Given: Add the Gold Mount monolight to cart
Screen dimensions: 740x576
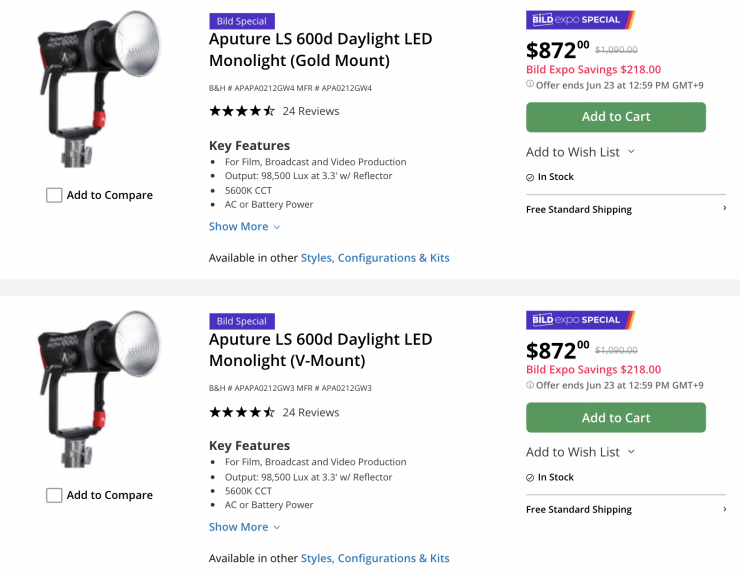Looking at the screenshot, I should click(x=616, y=117).
